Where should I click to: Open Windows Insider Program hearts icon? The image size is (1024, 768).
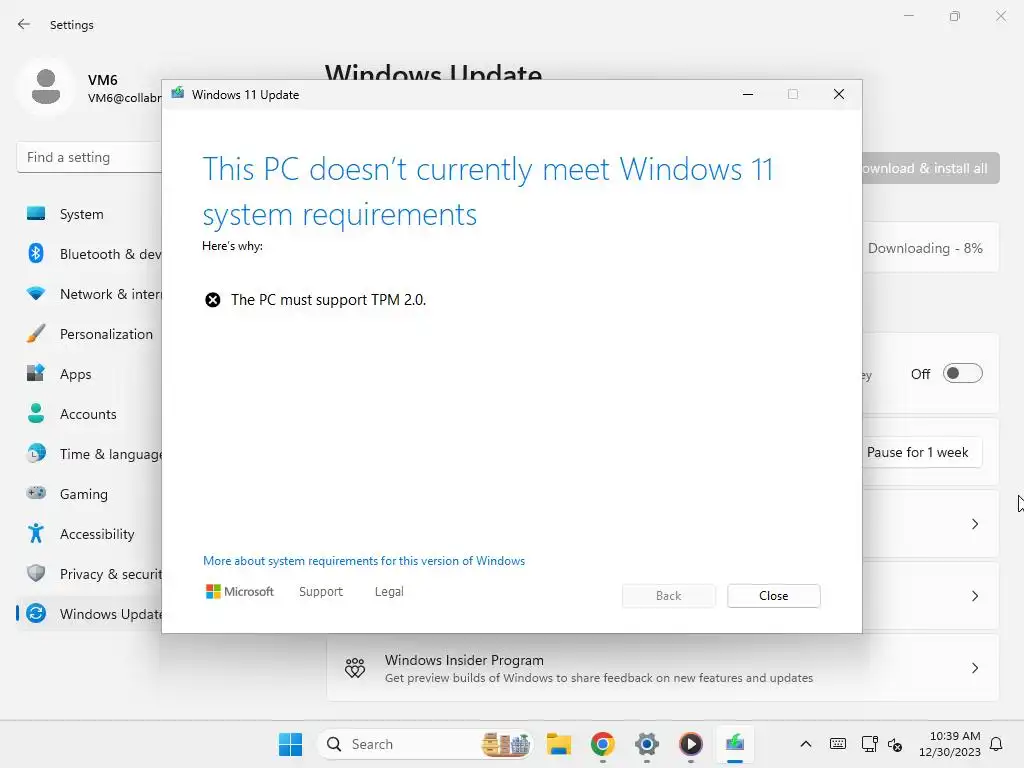355,668
